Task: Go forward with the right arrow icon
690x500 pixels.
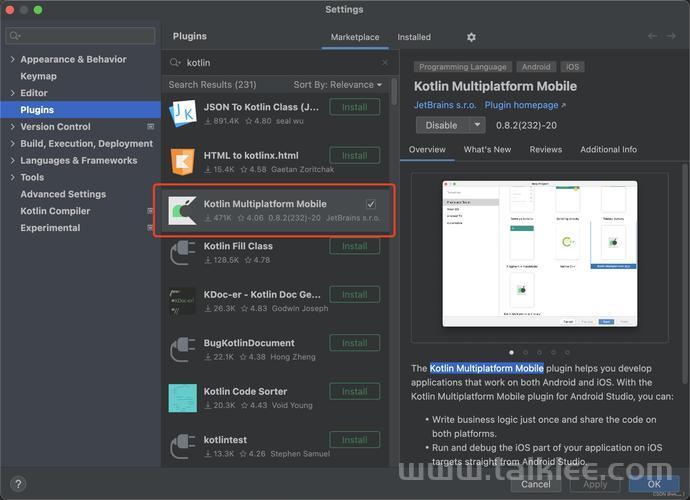Action: (x=671, y=36)
